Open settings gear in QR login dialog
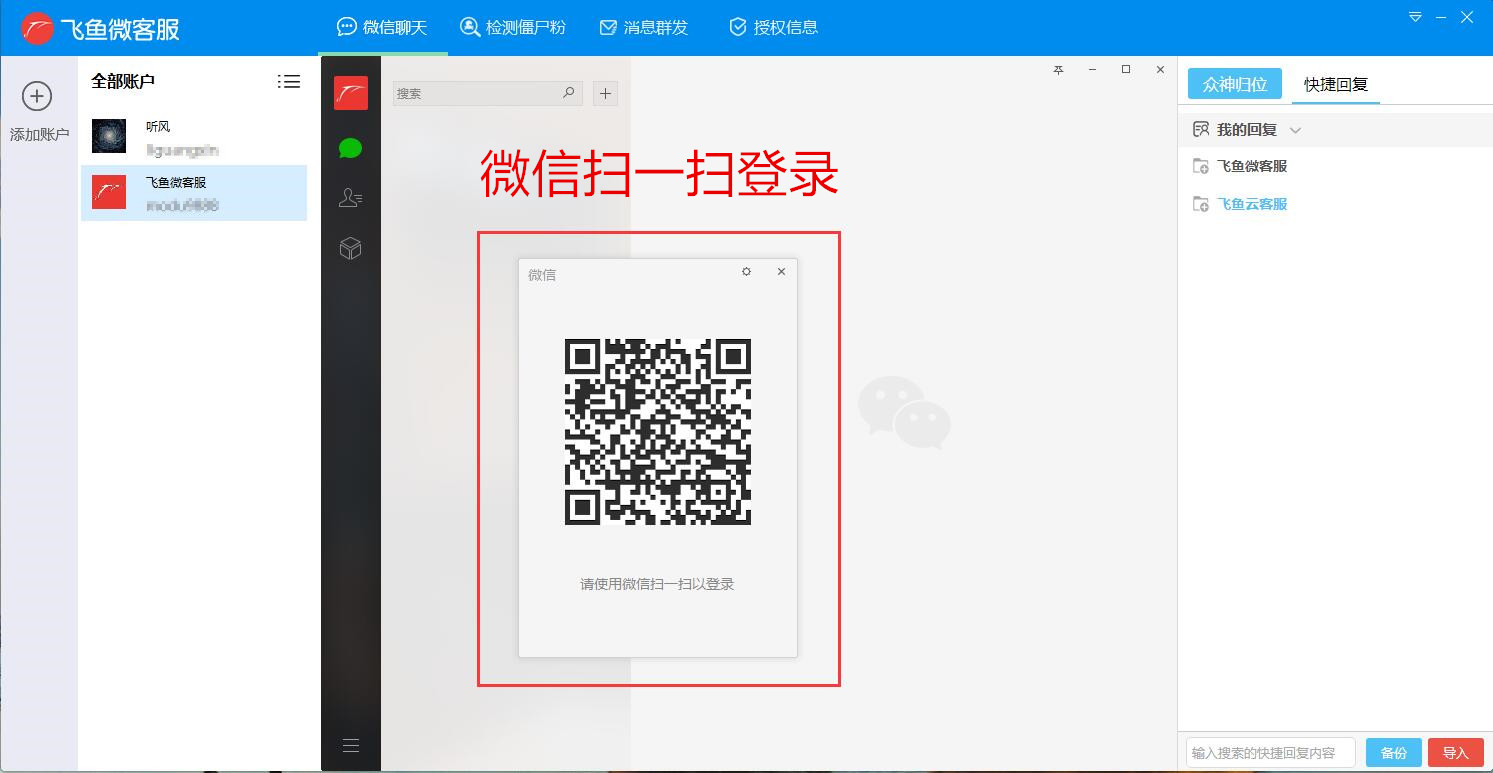The width and height of the screenshot is (1493, 773). pyautogui.click(x=746, y=272)
